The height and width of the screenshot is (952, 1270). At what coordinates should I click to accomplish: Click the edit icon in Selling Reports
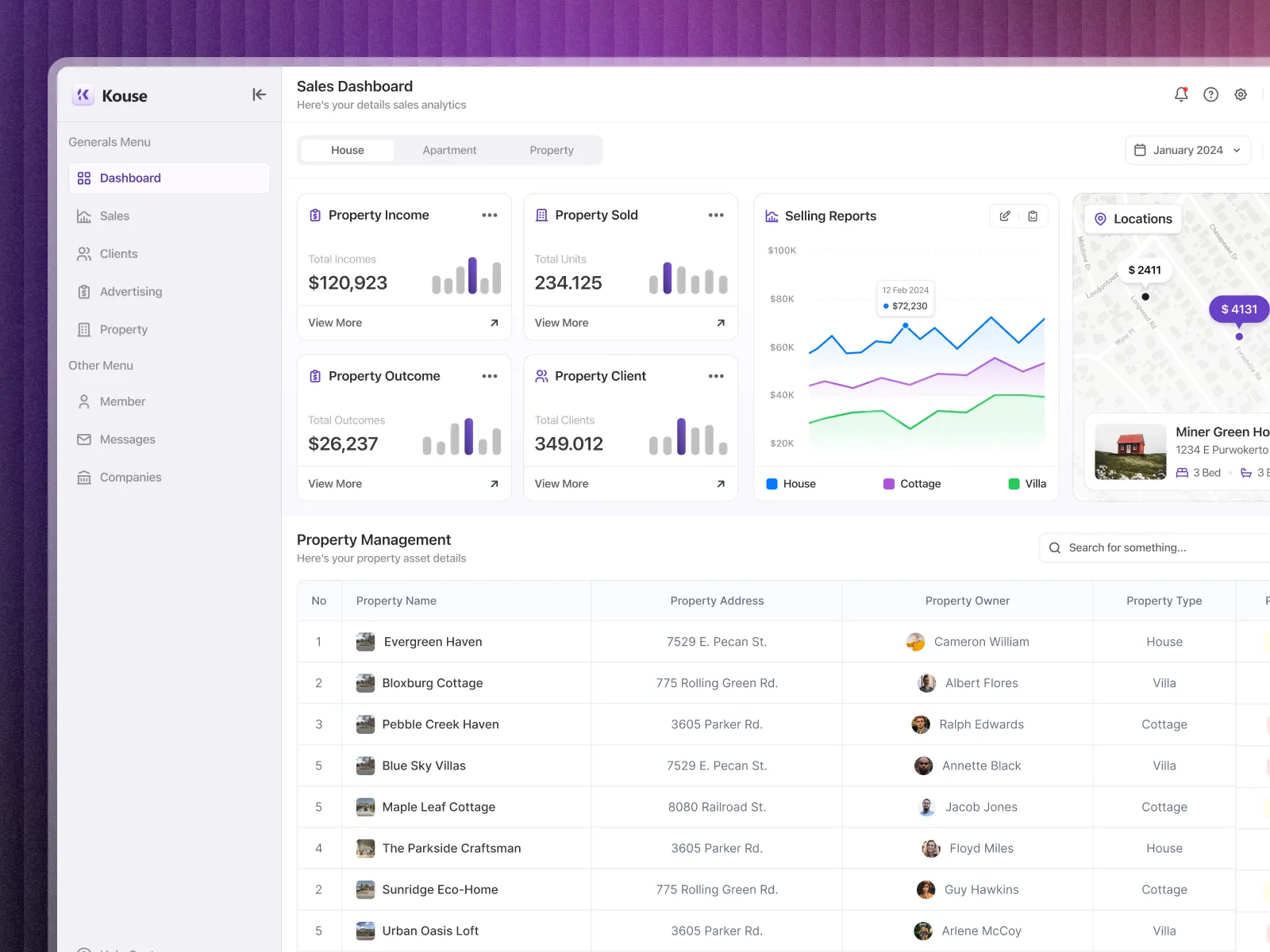1005,216
